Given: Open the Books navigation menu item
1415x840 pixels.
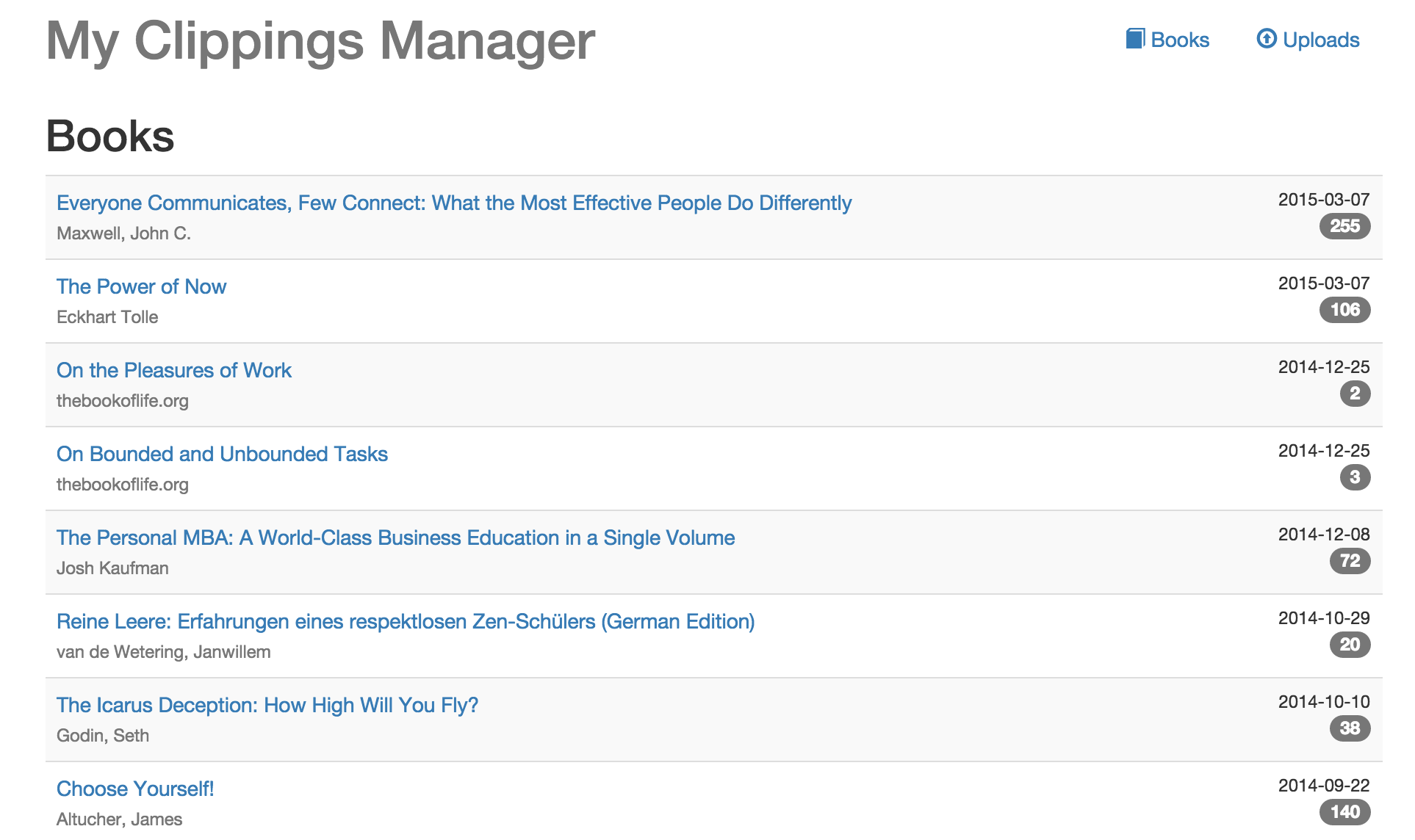Looking at the screenshot, I should coord(1179,40).
